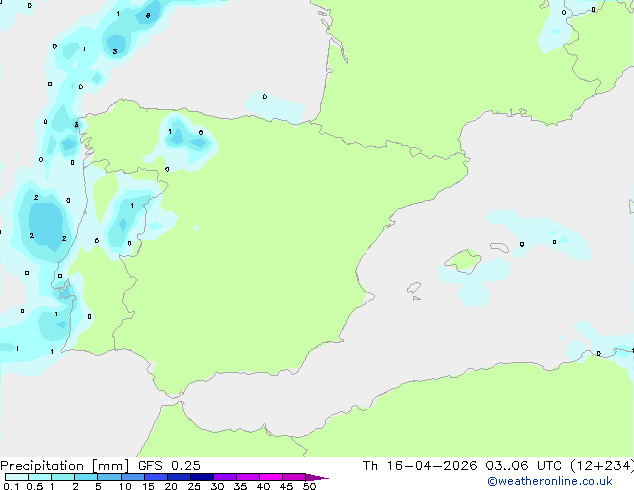Screen dimensions: 634x490
Task: Click the legend tick label '15'
Action: click(148, 486)
